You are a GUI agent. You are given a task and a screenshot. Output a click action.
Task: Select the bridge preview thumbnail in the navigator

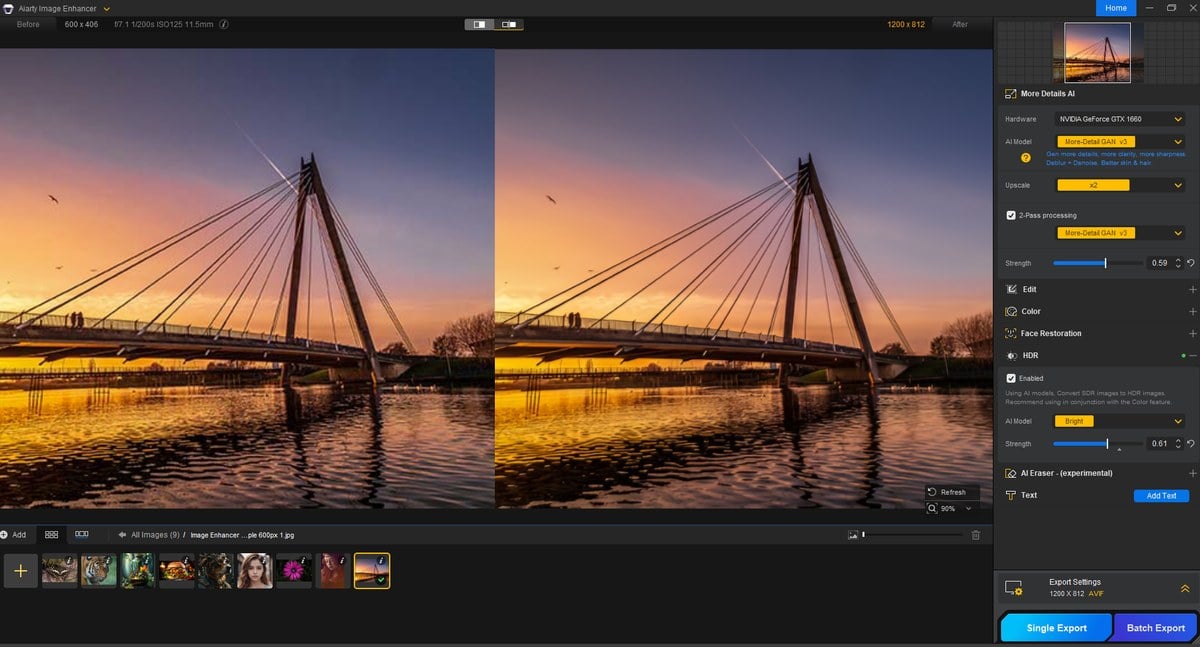1097,52
